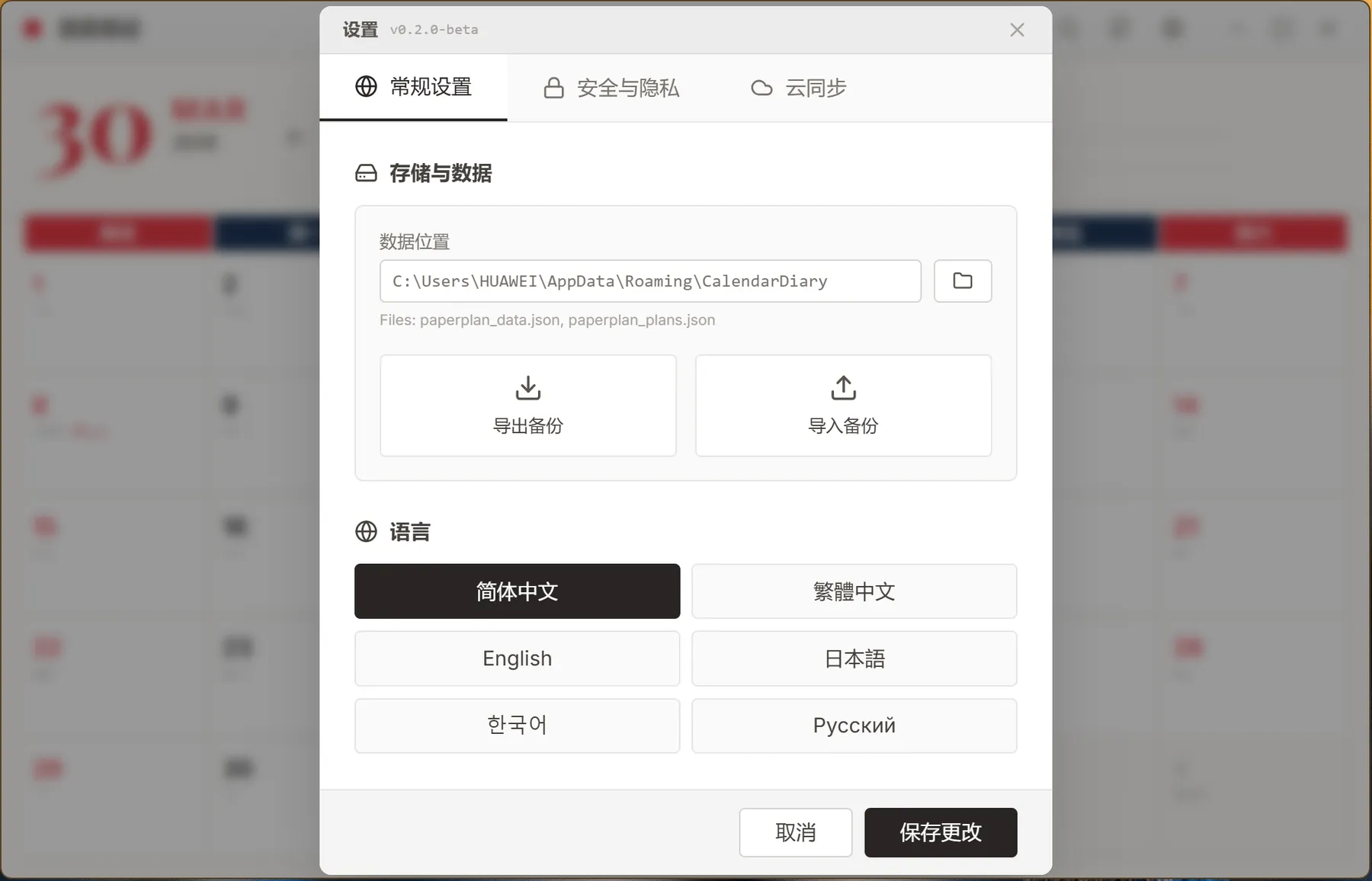Viewport: 1372px width, 881px height.
Task: Click the data location path field
Action: (650, 281)
